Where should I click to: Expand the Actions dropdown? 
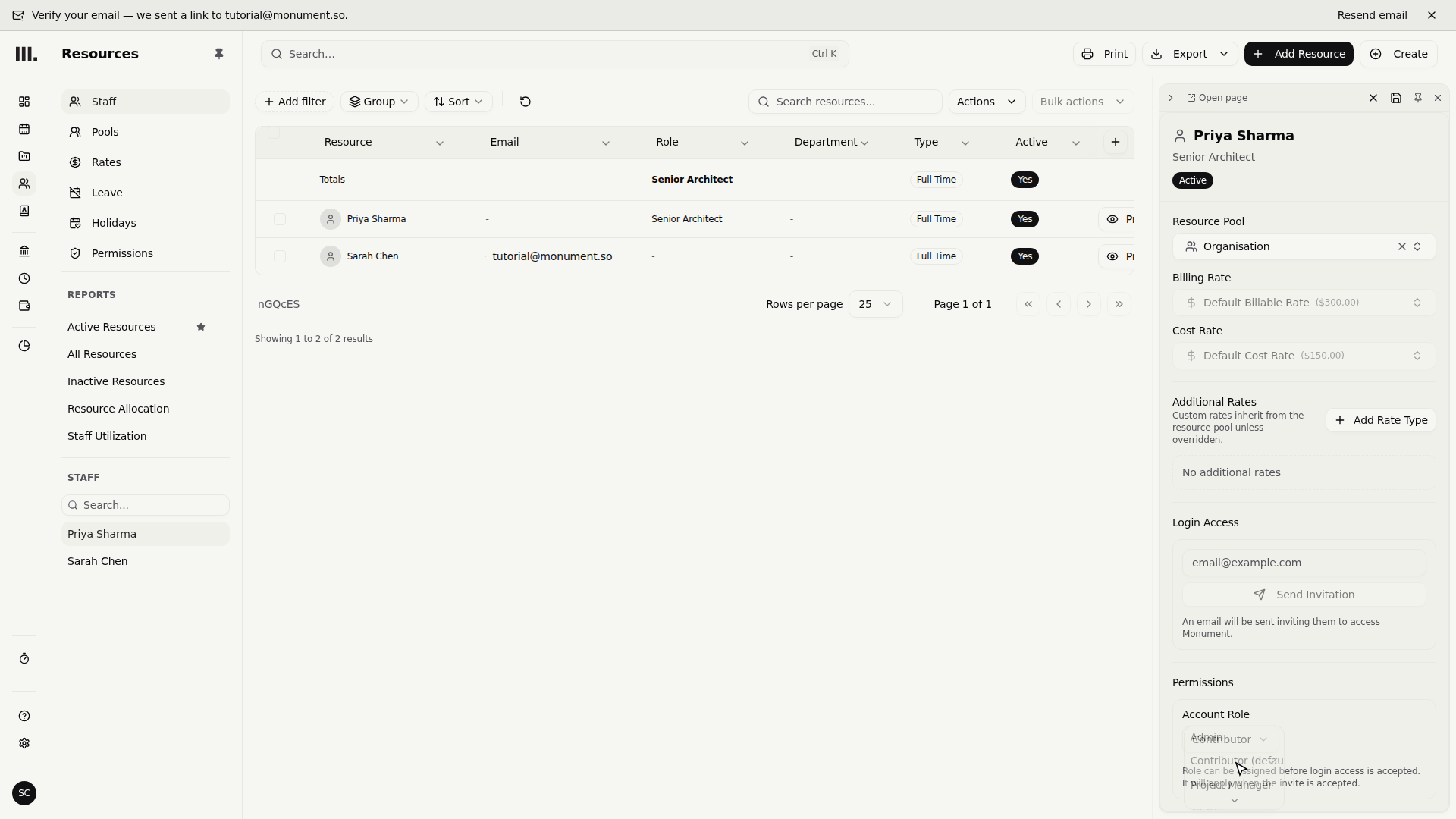[987, 102]
